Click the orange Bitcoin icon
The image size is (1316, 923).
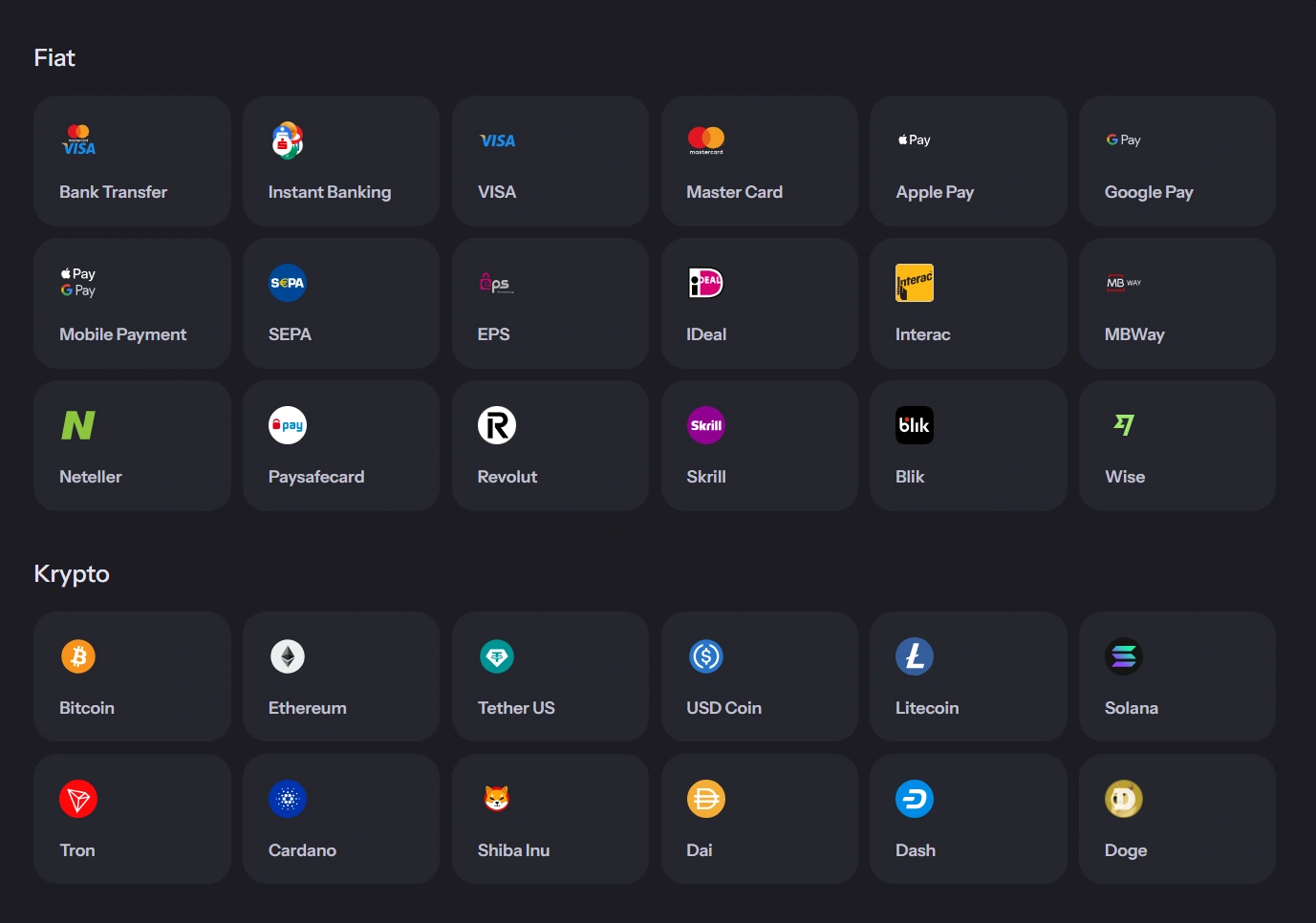78,656
